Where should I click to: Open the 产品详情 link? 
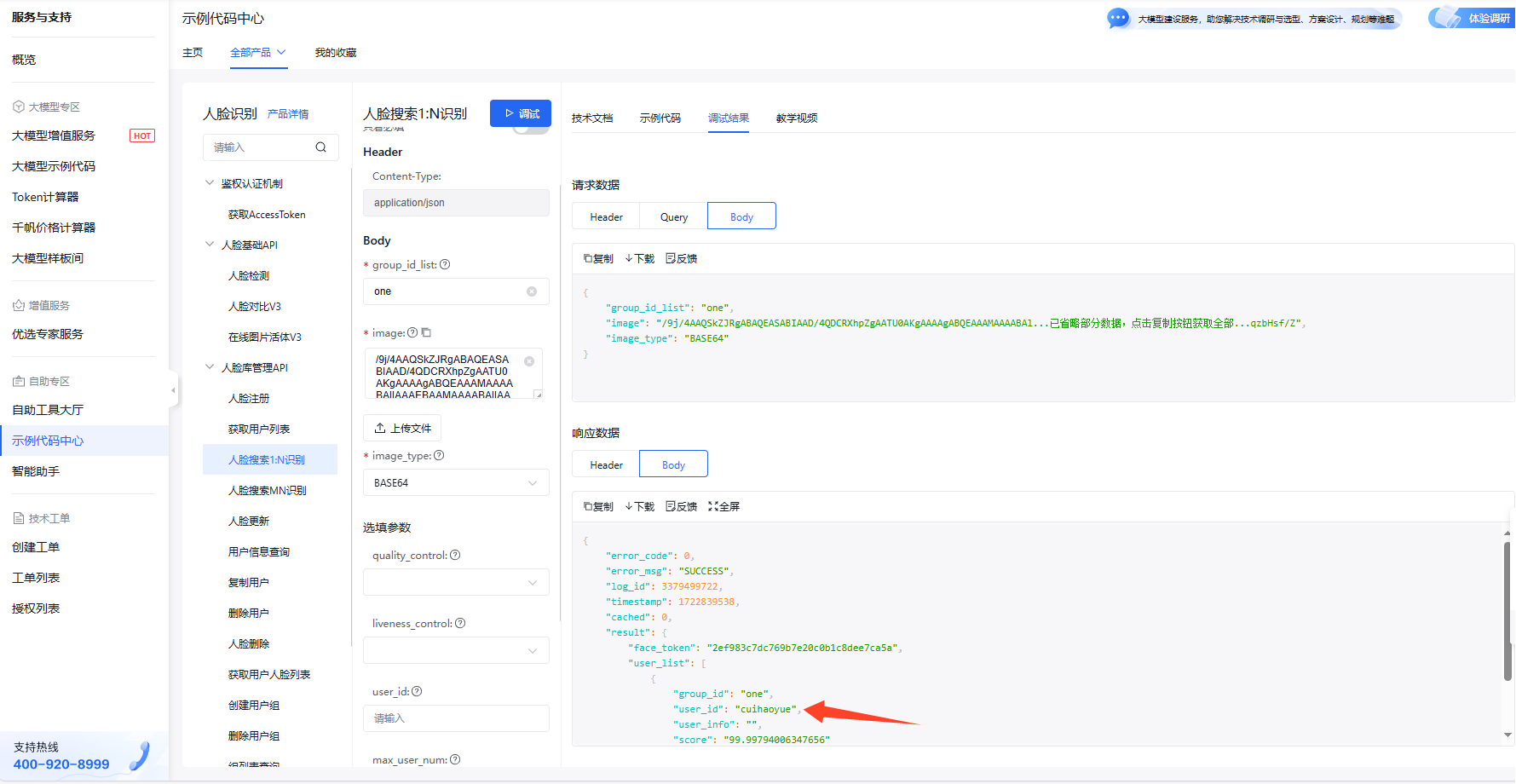[288, 114]
